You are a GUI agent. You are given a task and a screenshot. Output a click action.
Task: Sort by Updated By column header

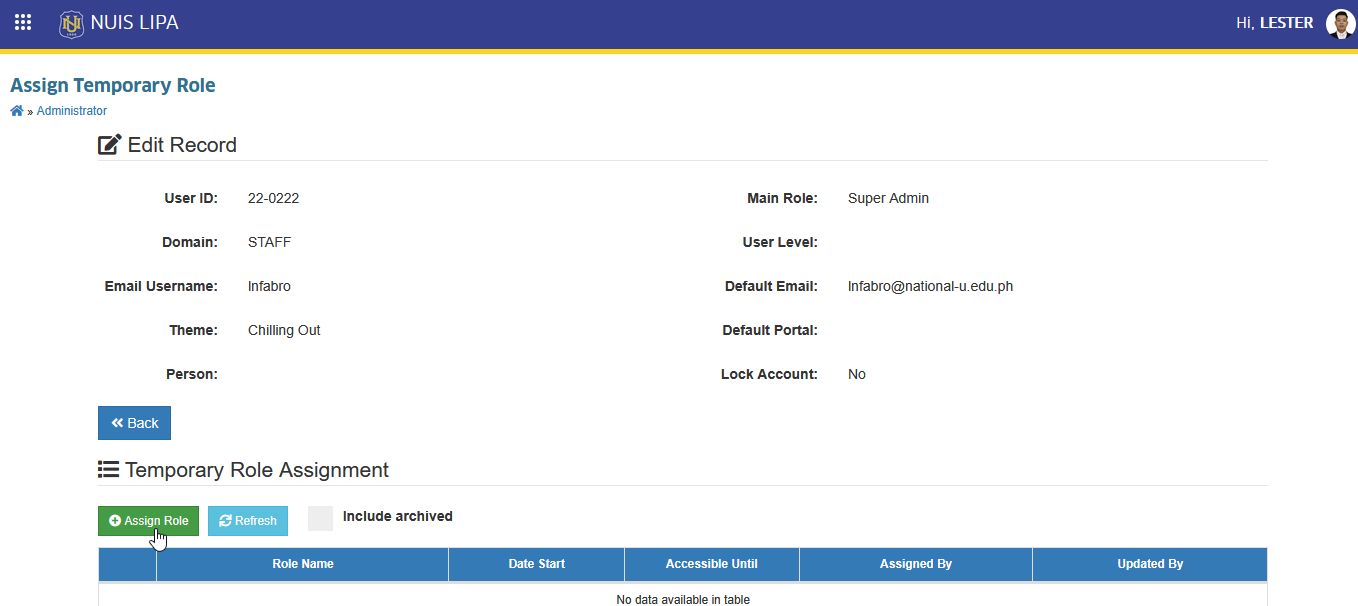1150,564
